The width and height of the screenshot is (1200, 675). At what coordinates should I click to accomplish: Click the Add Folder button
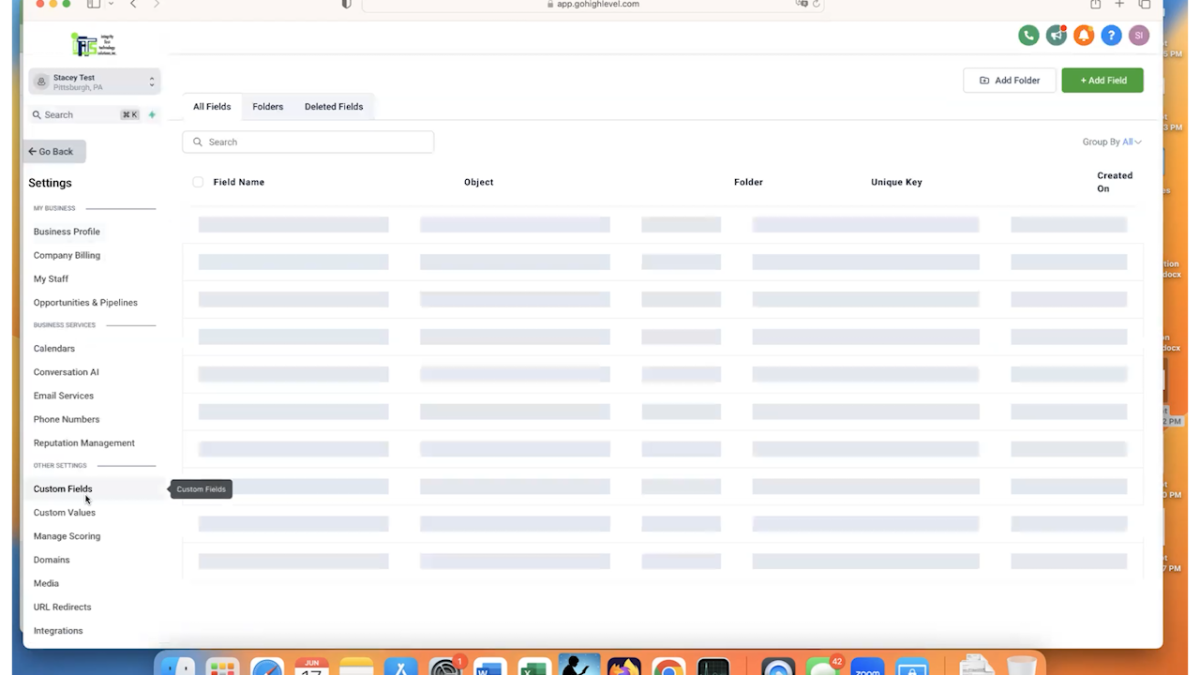tap(1009, 80)
